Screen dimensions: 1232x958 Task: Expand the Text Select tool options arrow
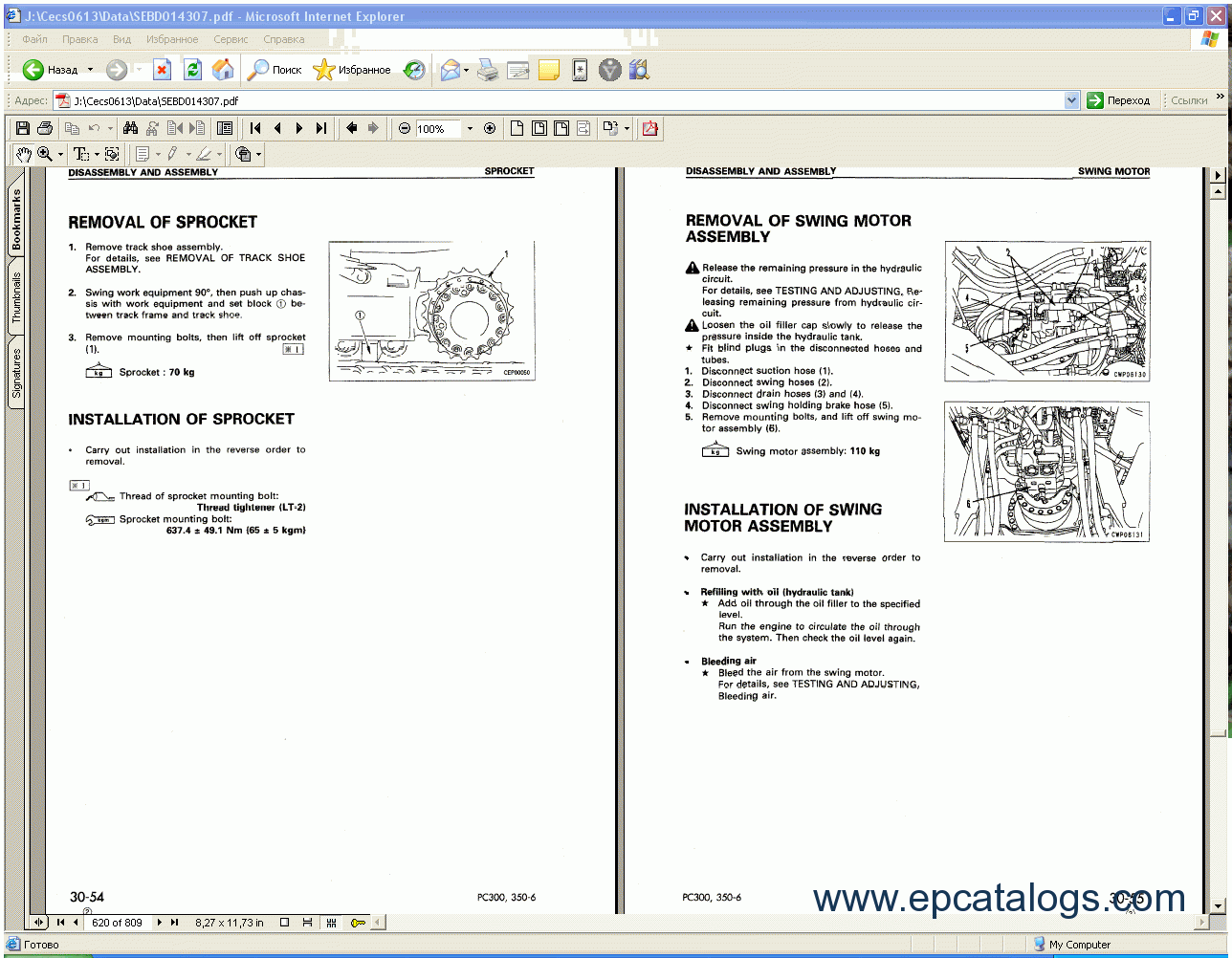[96, 154]
